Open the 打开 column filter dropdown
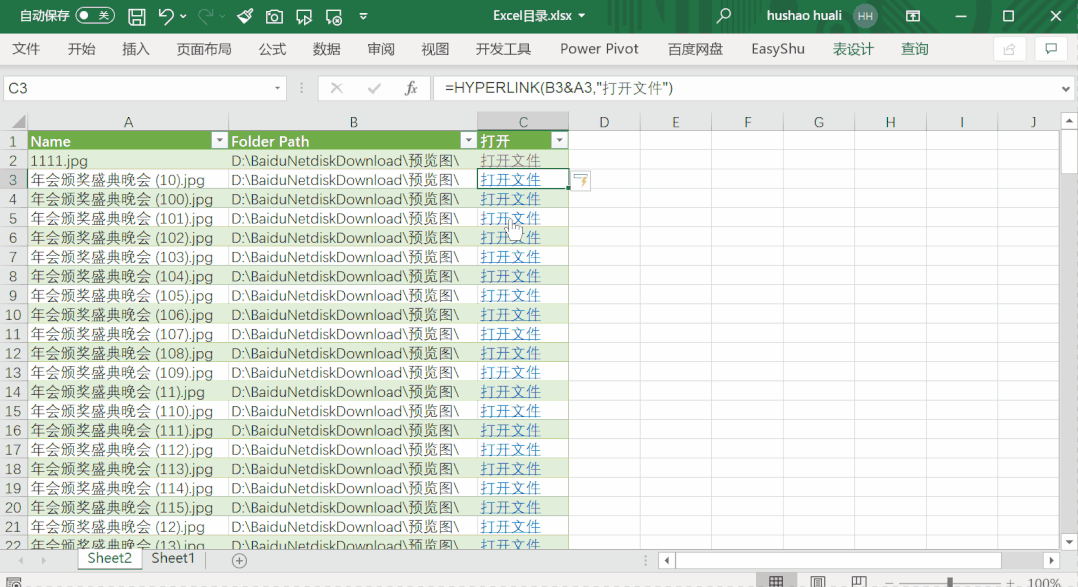1078x587 pixels. tap(560, 140)
